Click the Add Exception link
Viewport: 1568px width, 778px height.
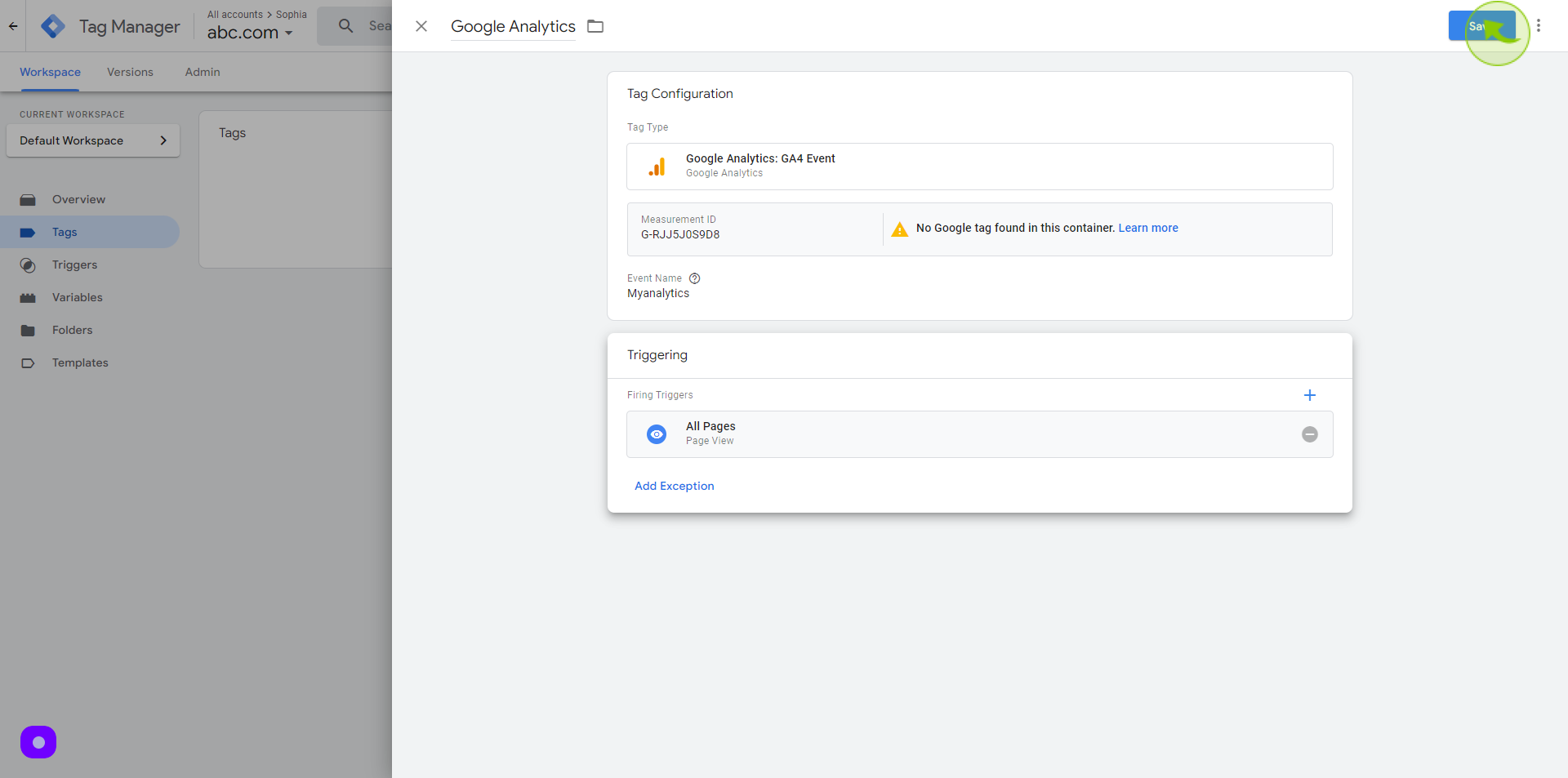tap(675, 486)
